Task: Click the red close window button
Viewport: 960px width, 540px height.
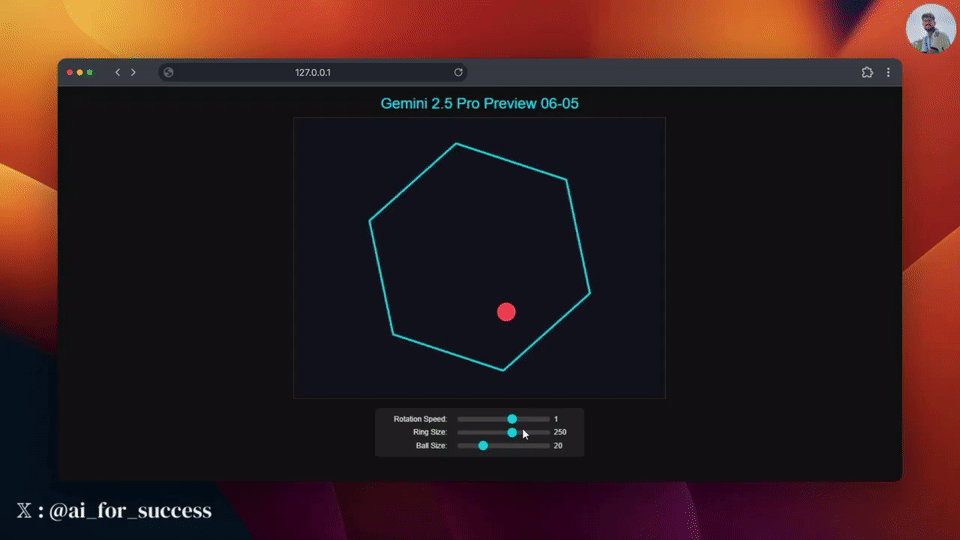Action: tap(70, 72)
